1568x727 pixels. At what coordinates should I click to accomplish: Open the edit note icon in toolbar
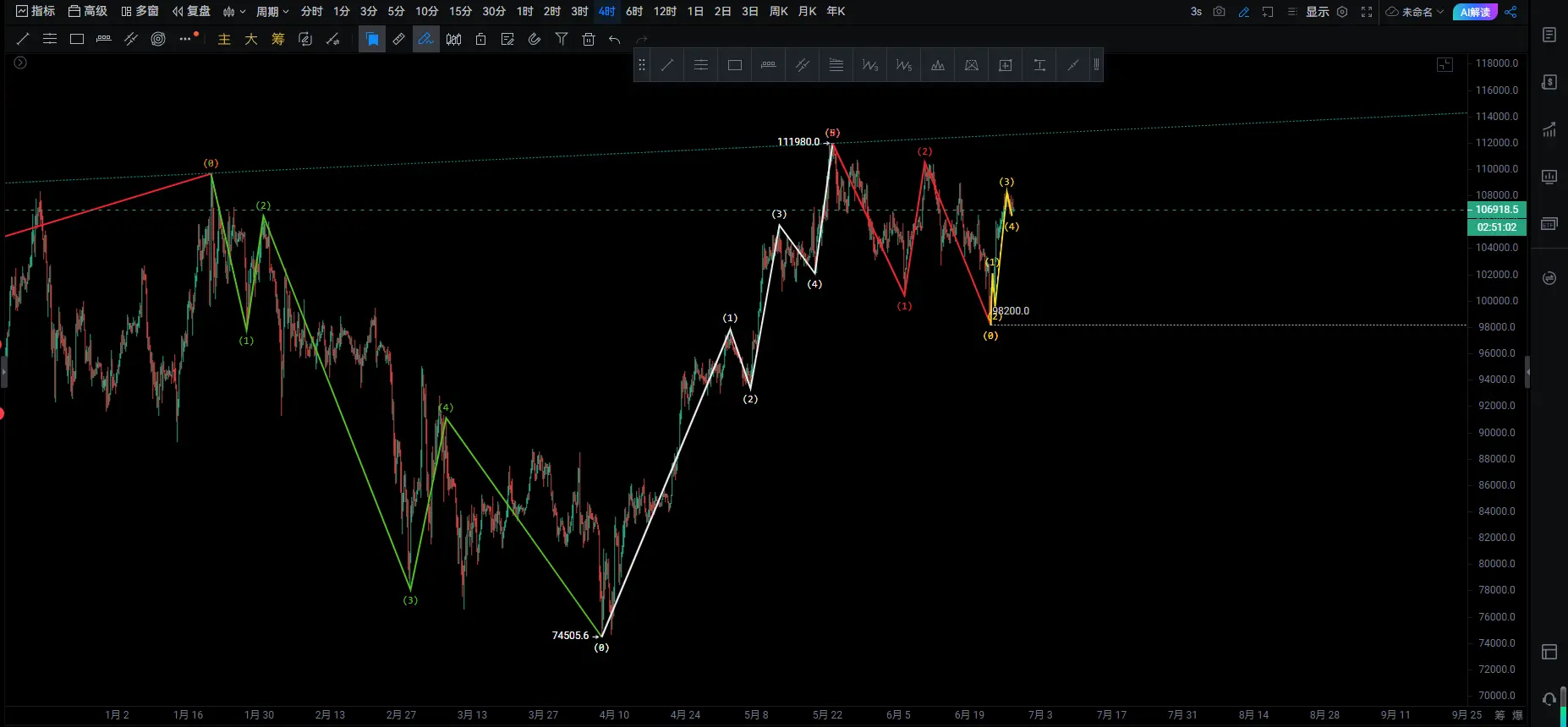click(x=507, y=39)
